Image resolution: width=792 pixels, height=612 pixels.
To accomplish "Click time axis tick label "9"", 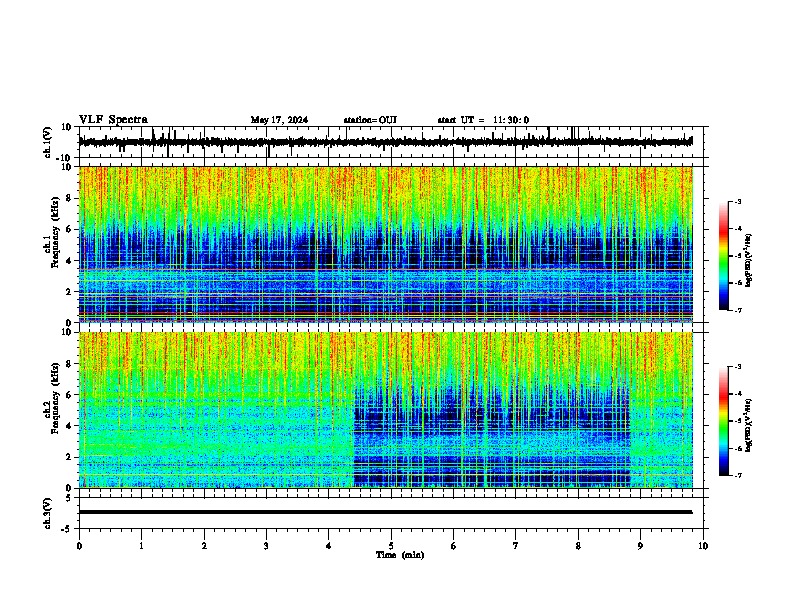I will 640,546.
